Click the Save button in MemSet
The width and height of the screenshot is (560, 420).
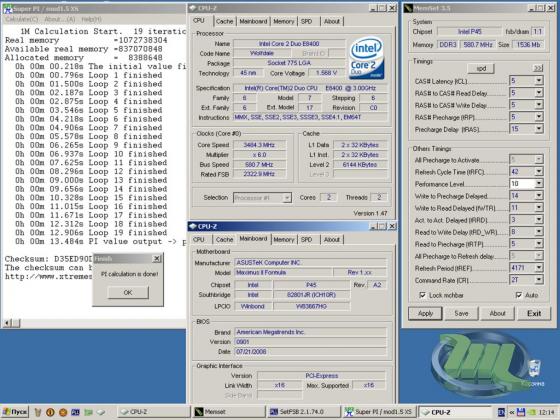461,313
